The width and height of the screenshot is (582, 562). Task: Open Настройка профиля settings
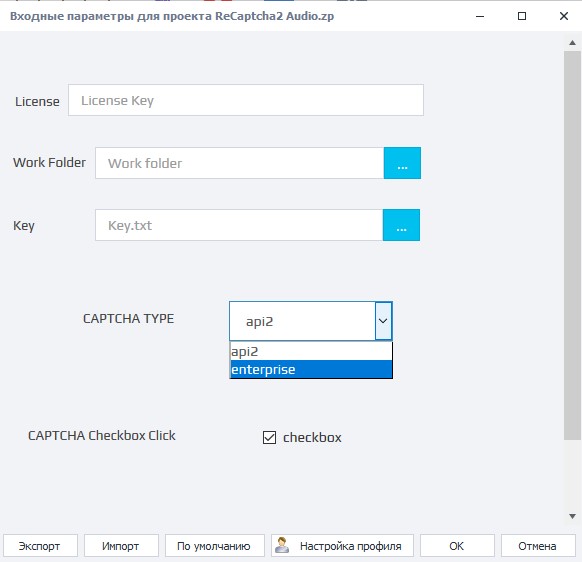click(x=342, y=546)
